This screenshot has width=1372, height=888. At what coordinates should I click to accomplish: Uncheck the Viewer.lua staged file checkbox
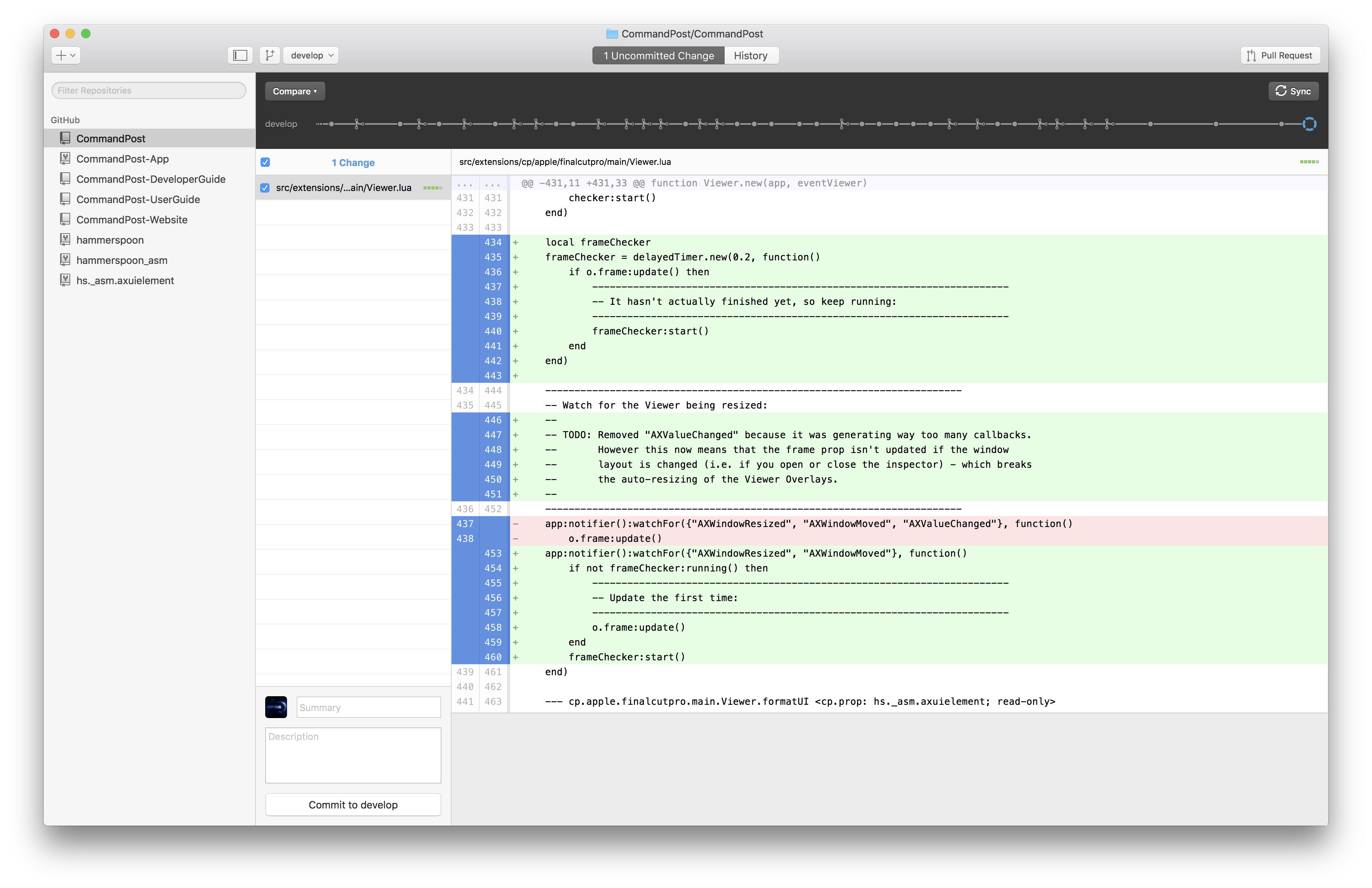[x=265, y=188]
